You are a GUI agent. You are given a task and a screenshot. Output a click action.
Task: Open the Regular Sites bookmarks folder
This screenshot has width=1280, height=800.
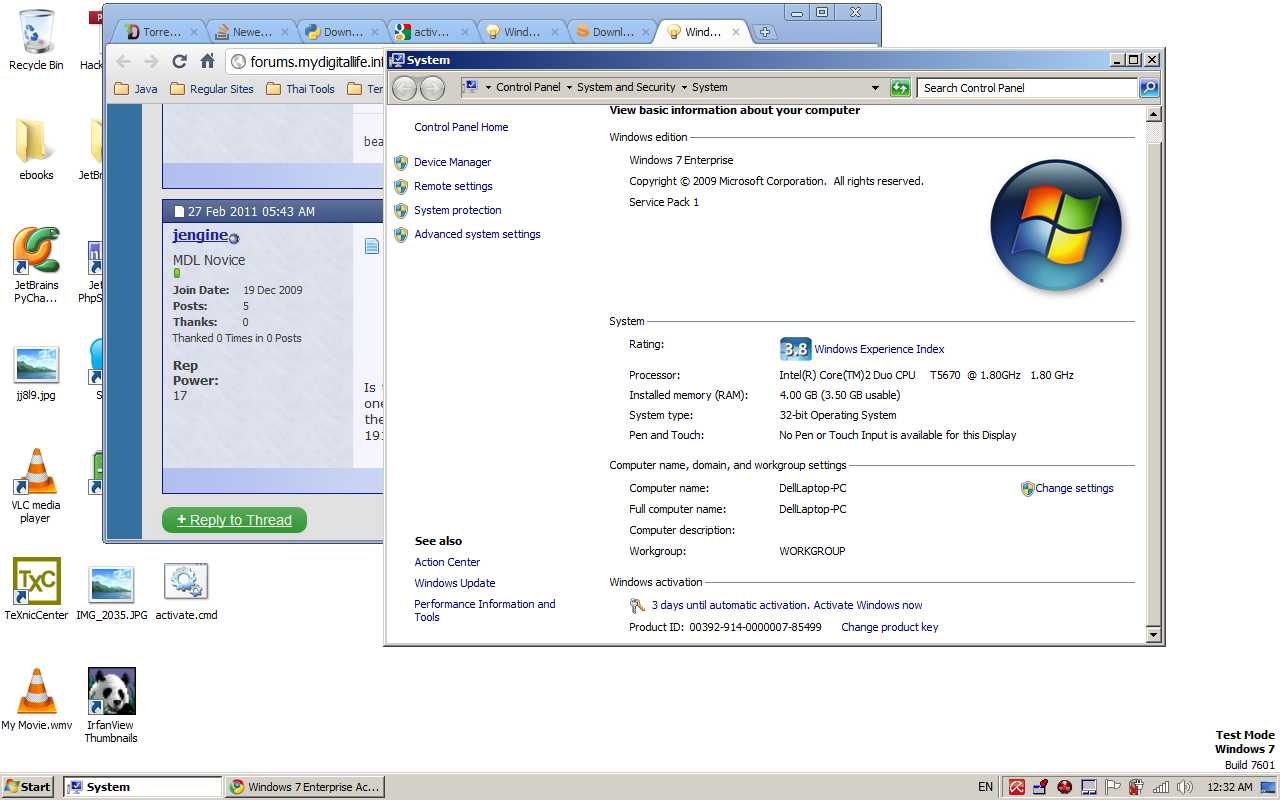coord(212,89)
